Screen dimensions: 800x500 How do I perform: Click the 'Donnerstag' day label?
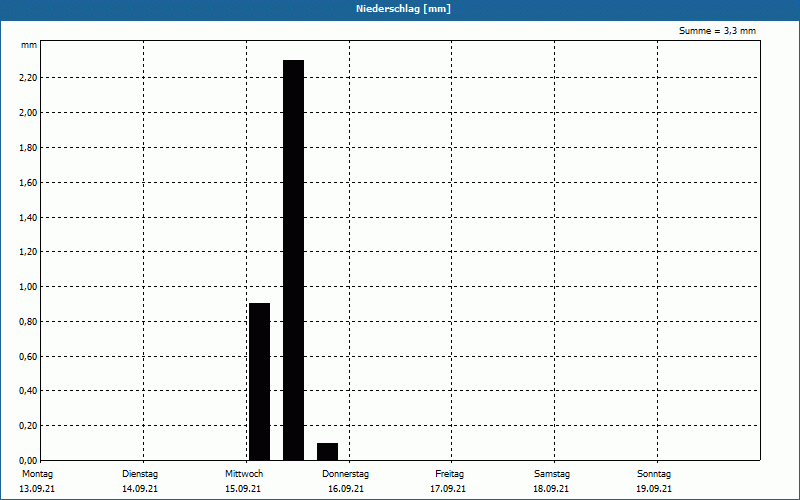pyautogui.click(x=345, y=474)
